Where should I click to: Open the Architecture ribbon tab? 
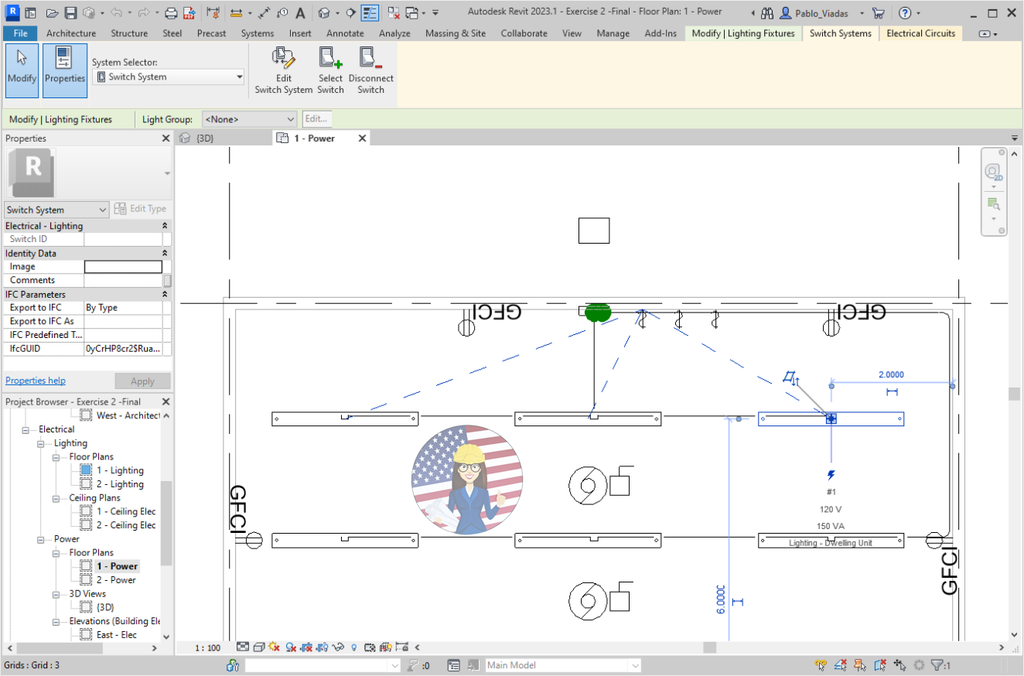(x=71, y=33)
